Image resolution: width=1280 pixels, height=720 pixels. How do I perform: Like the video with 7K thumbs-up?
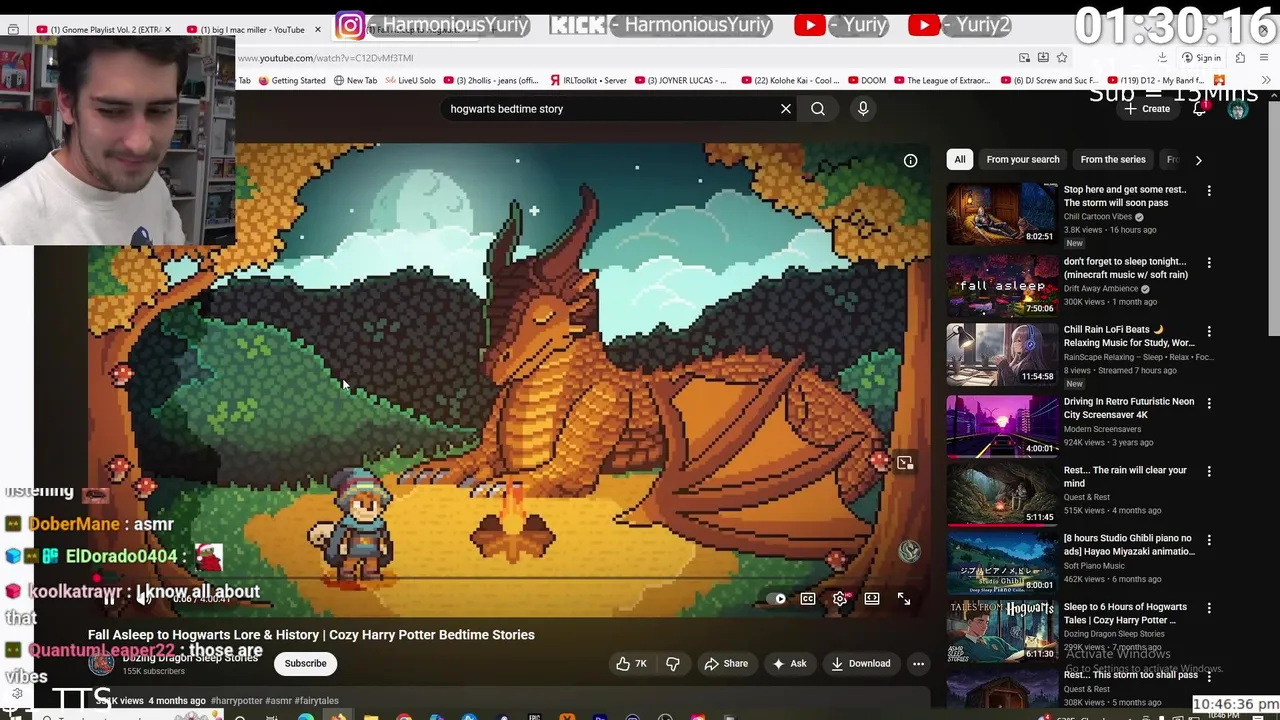point(632,664)
